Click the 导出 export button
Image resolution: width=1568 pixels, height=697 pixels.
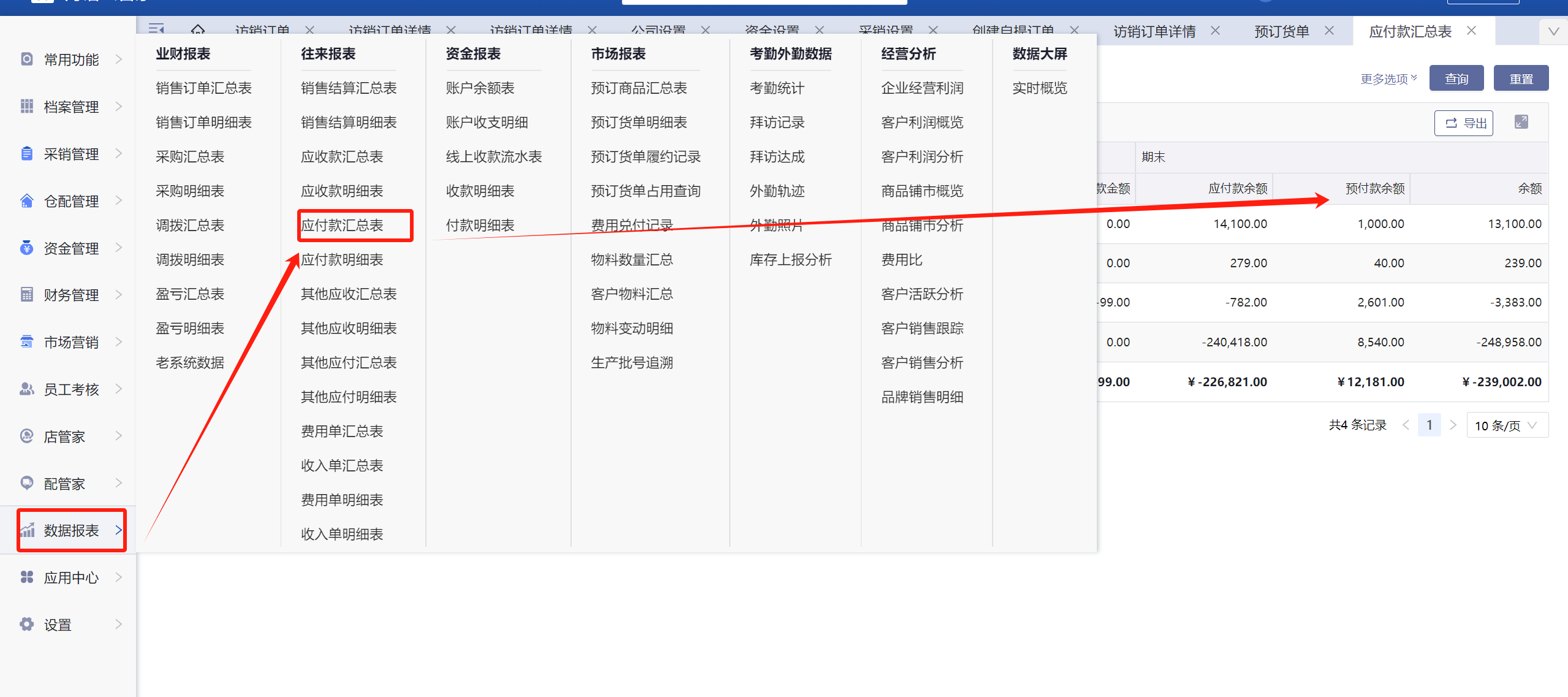tap(1463, 123)
